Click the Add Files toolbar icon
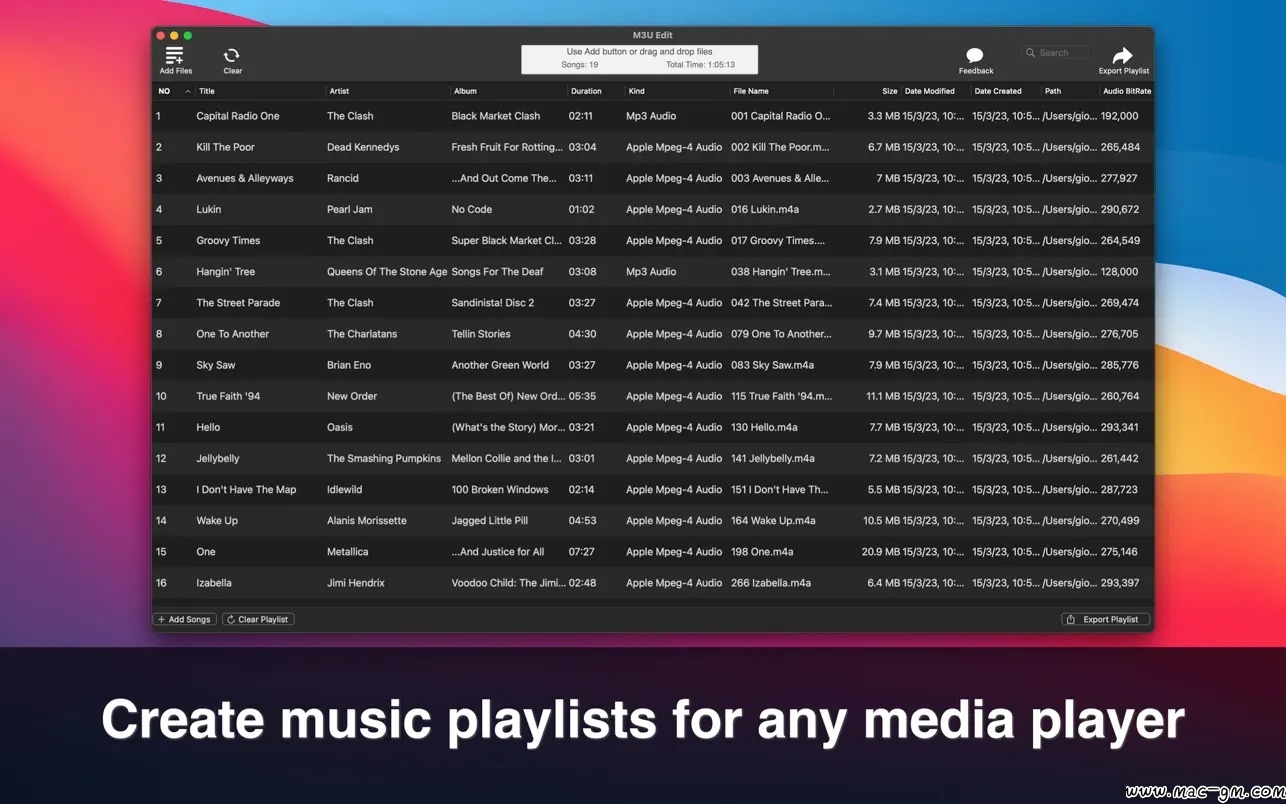 coord(175,55)
